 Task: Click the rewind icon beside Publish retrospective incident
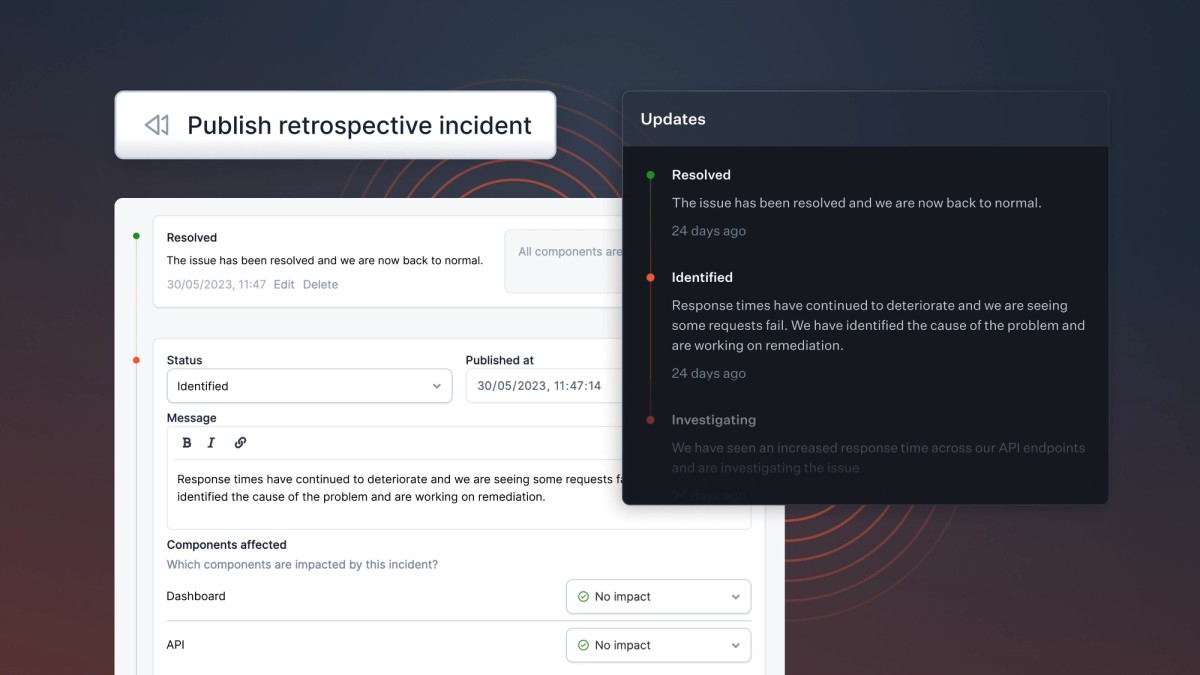pos(155,125)
